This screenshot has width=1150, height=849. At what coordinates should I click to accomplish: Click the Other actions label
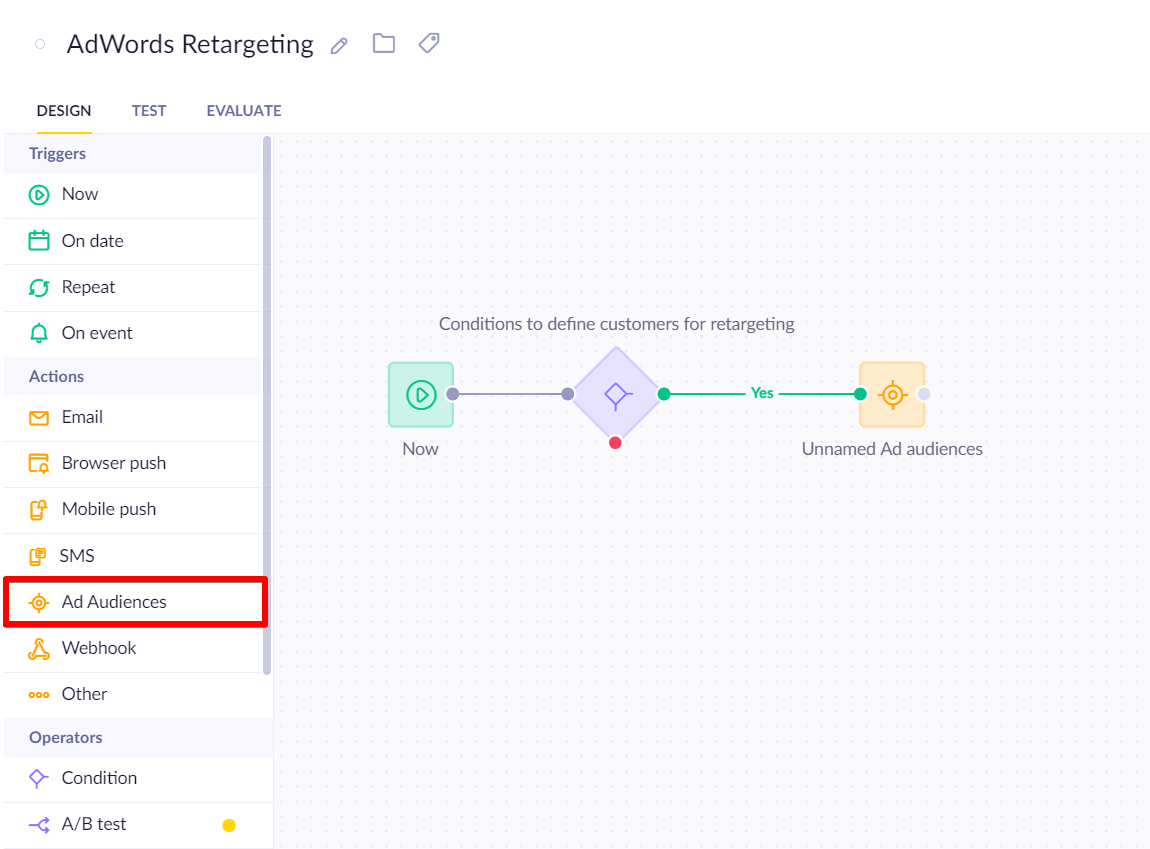click(x=84, y=694)
